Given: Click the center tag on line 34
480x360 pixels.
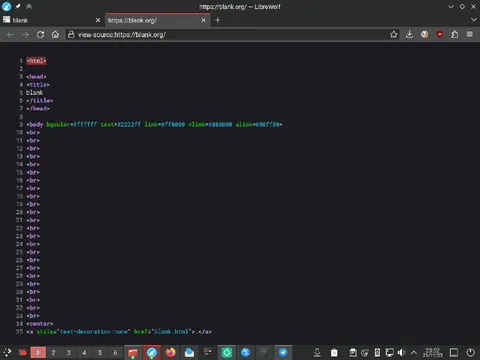Looking at the screenshot, I should [40, 324].
